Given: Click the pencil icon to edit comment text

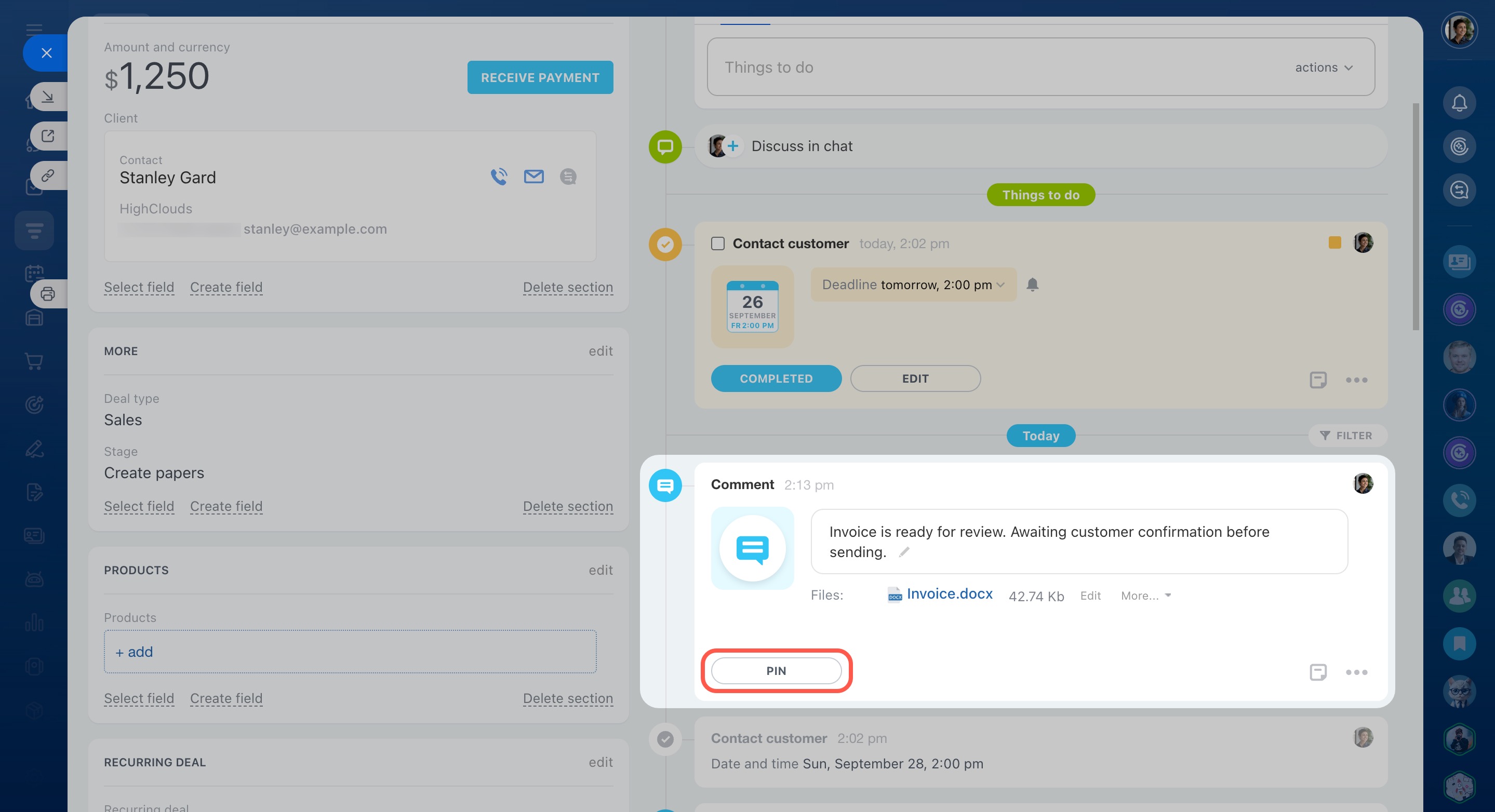Looking at the screenshot, I should point(904,551).
